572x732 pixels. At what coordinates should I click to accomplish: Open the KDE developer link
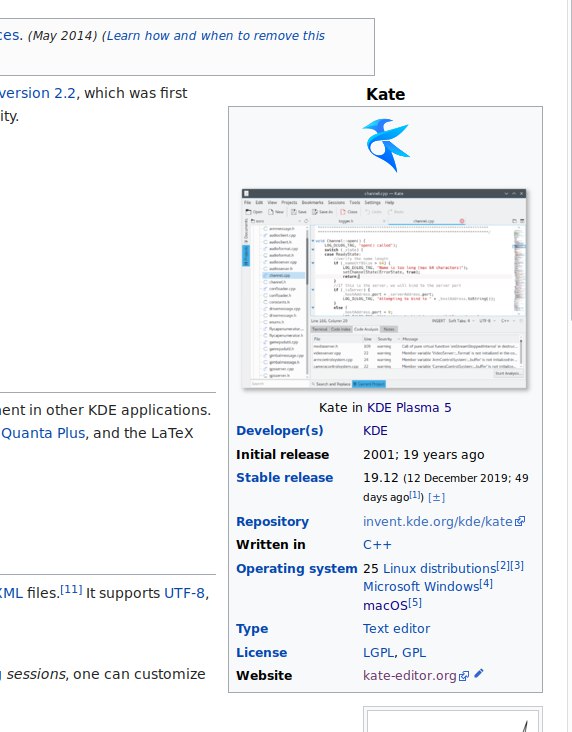pos(375,430)
